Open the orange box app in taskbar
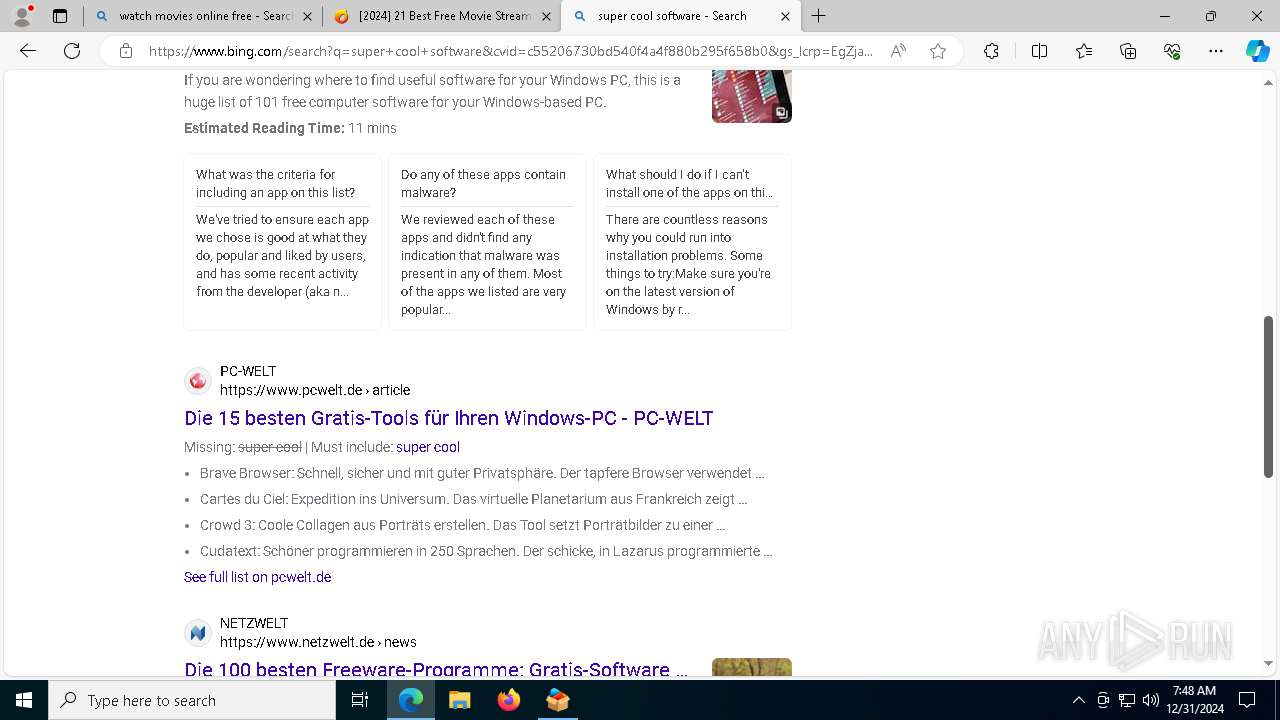This screenshot has height=720, width=1280. coord(558,700)
